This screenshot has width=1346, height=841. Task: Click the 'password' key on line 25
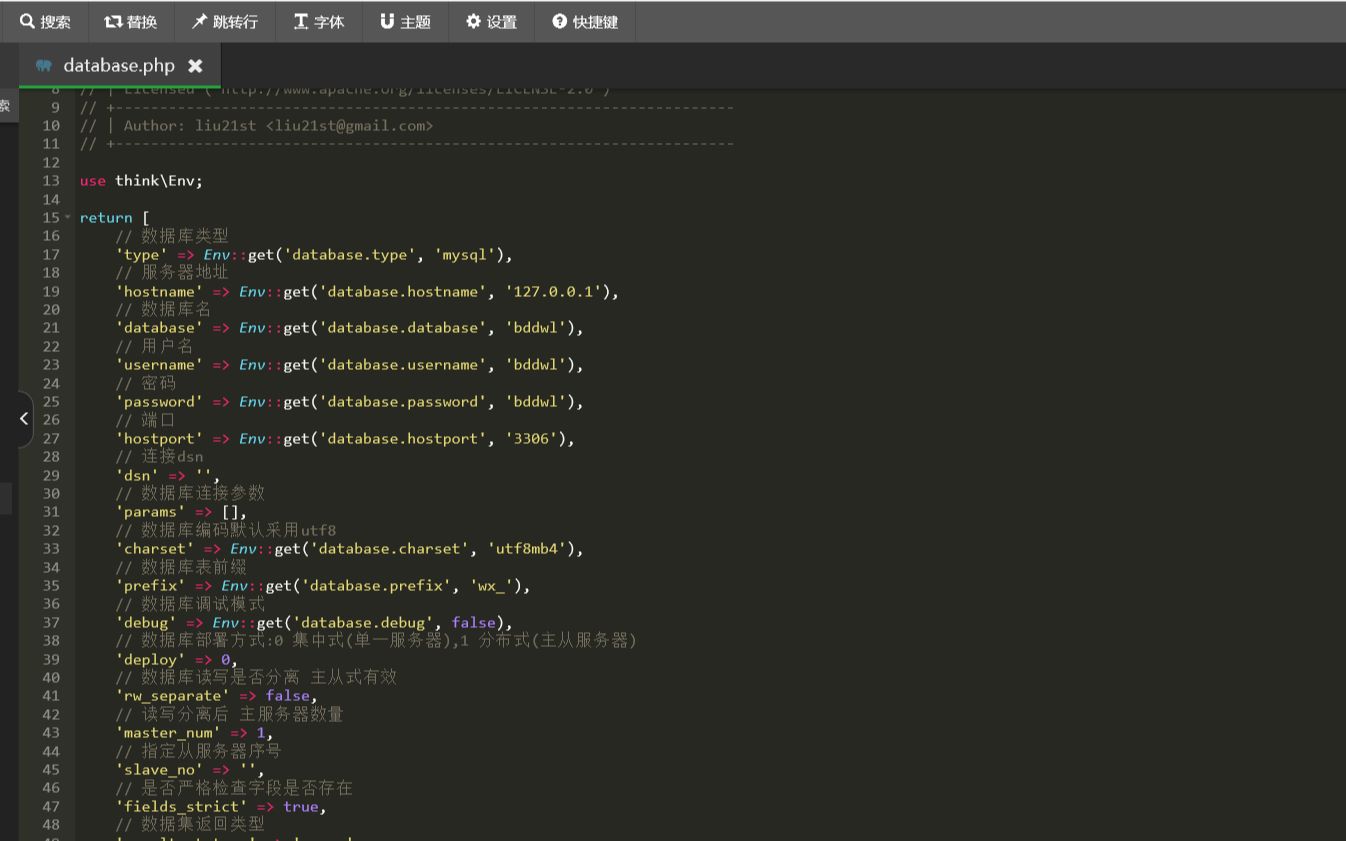(159, 402)
